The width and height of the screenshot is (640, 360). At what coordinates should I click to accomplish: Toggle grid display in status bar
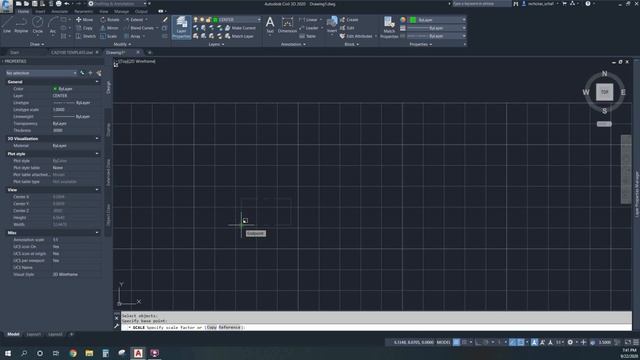point(456,342)
